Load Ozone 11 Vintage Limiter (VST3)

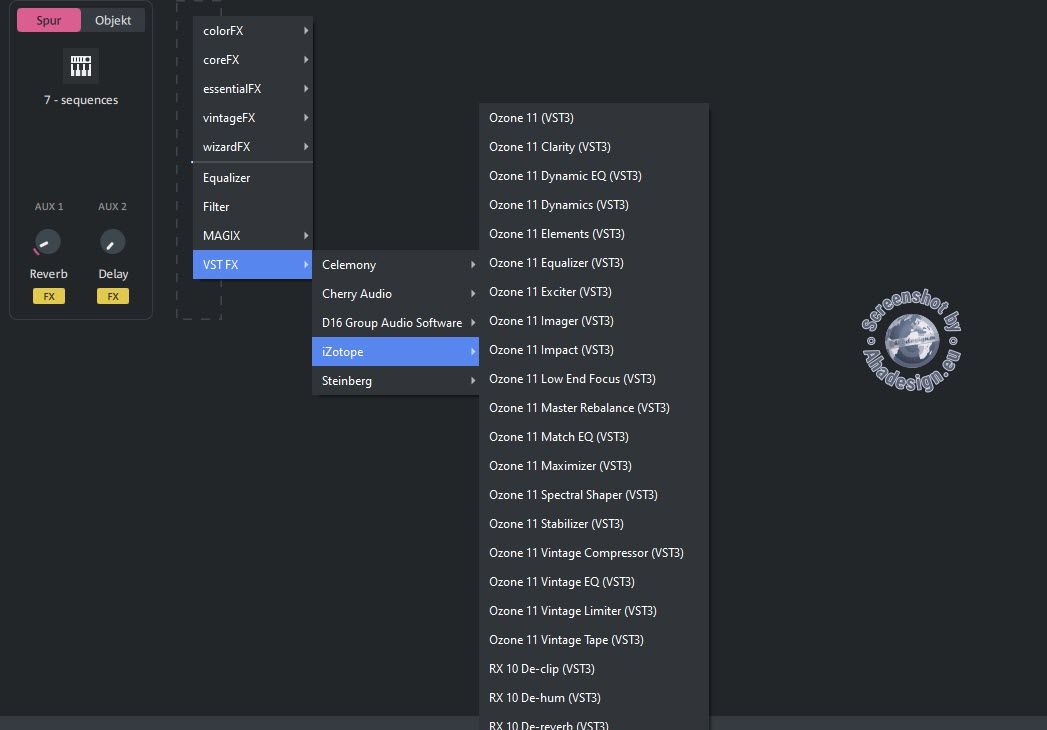point(594,611)
